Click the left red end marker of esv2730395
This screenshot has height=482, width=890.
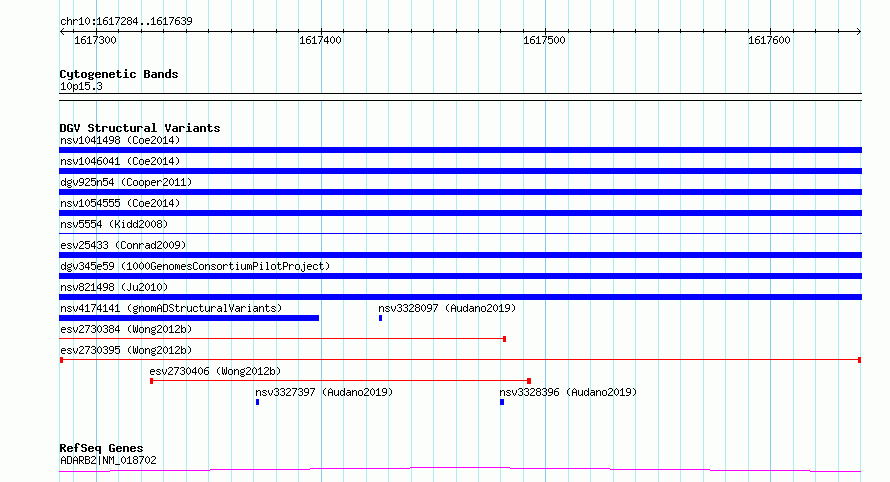[61, 360]
